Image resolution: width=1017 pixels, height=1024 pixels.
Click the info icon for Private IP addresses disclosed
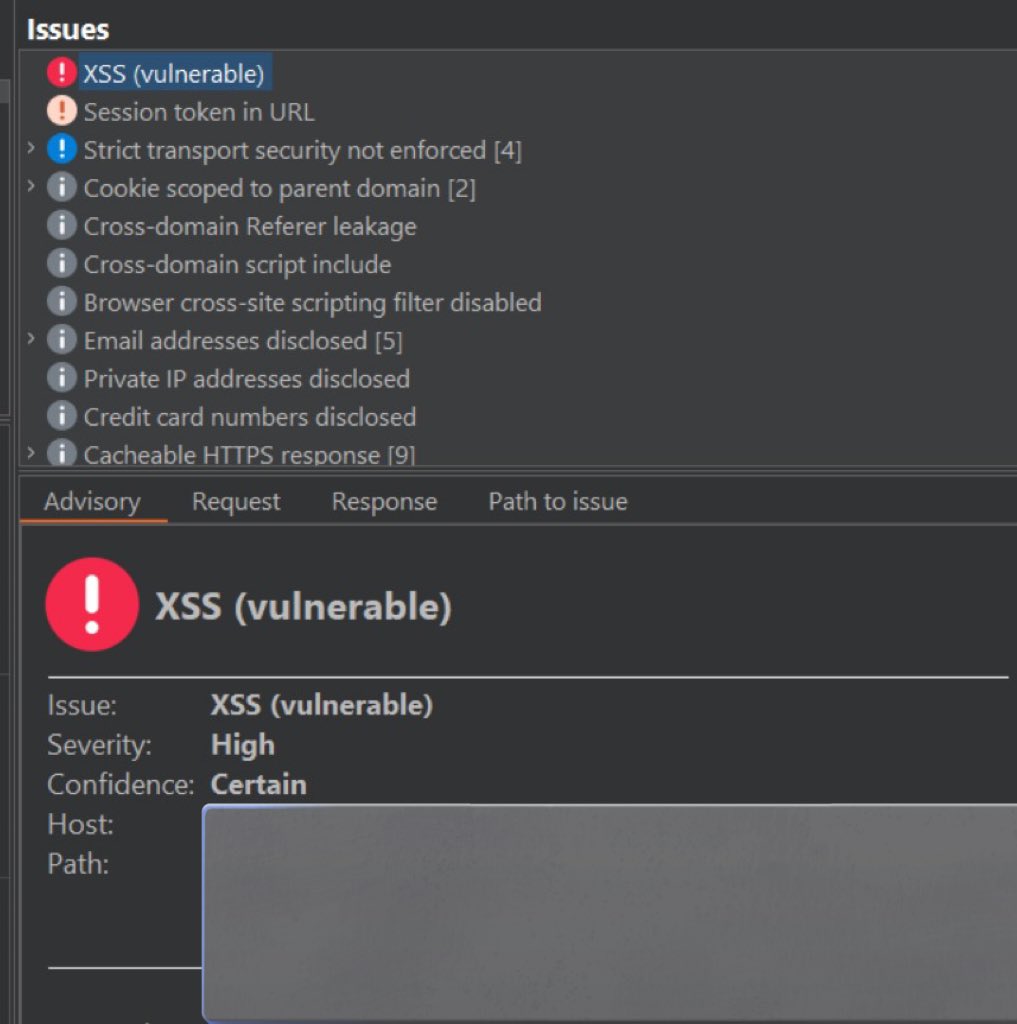pyautogui.click(x=60, y=379)
